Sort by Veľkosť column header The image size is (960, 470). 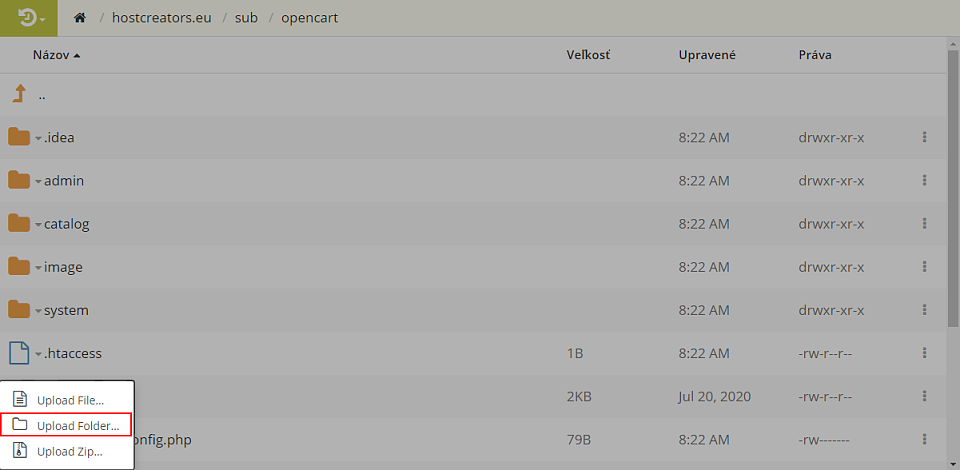click(588, 55)
